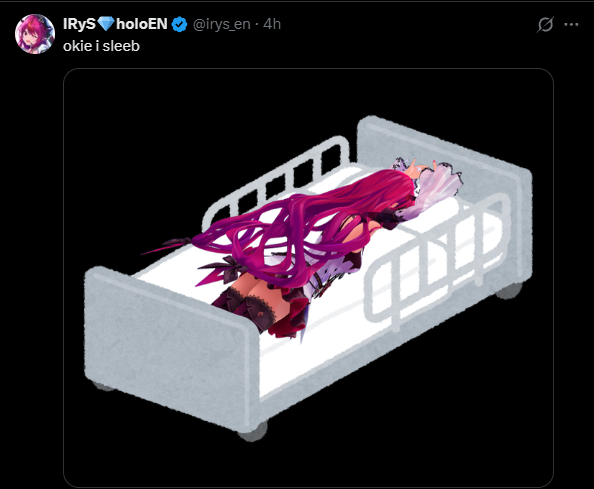Open the three-dot more options menu
Viewport: 594px width, 489px height.
(571, 25)
